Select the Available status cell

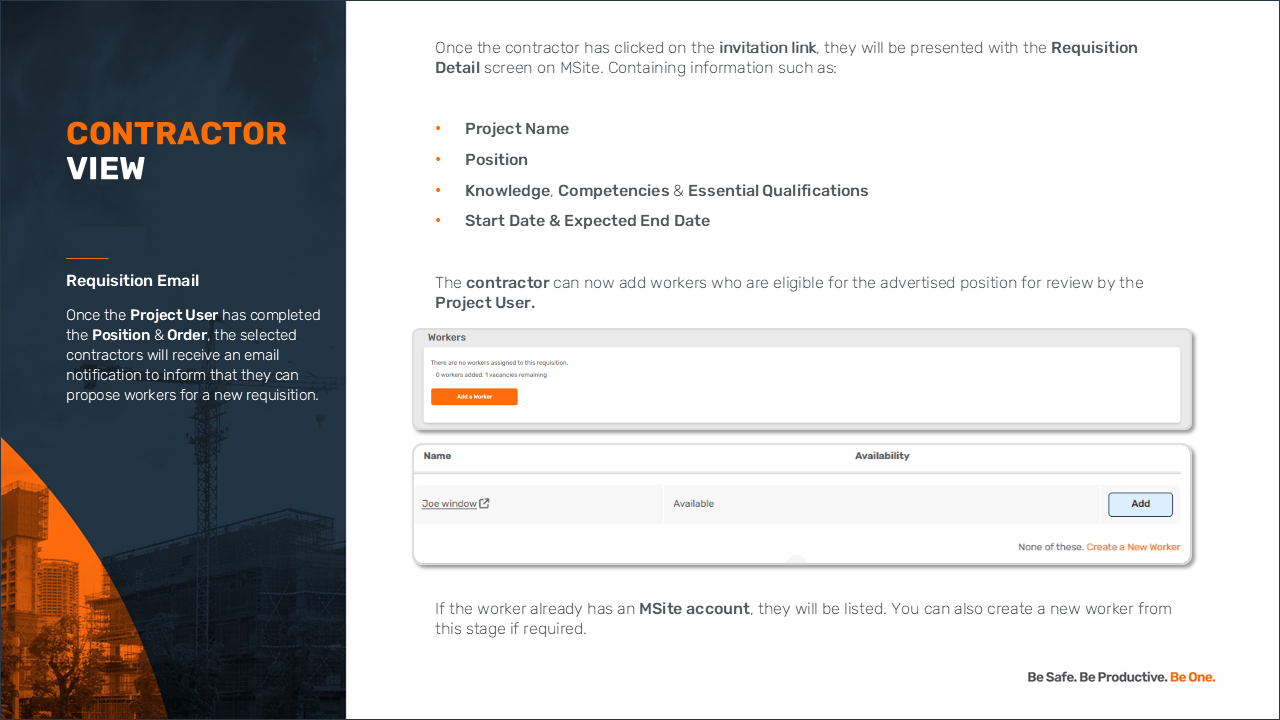(x=693, y=504)
